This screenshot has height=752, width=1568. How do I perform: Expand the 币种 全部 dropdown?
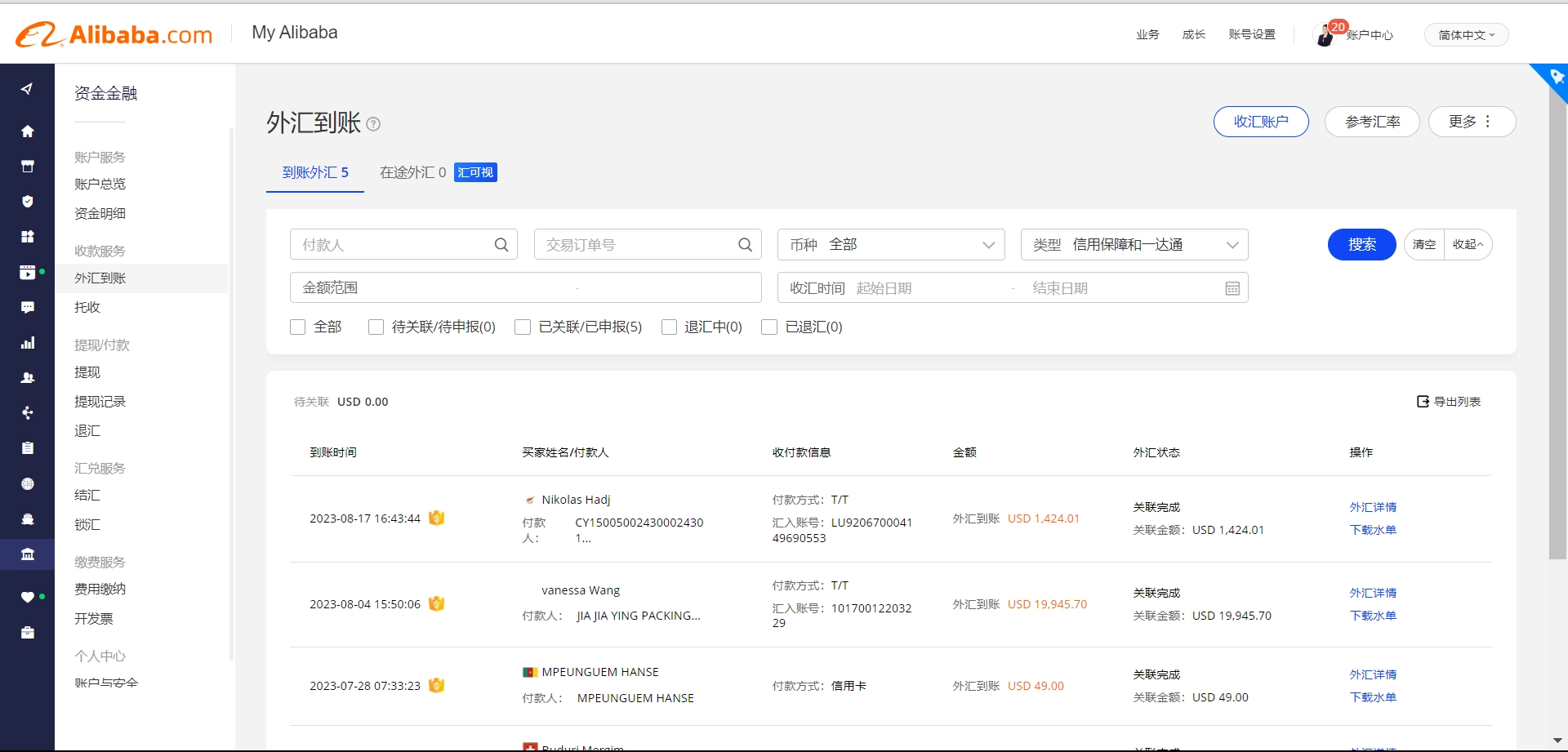pyautogui.click(x=891, y=245)
